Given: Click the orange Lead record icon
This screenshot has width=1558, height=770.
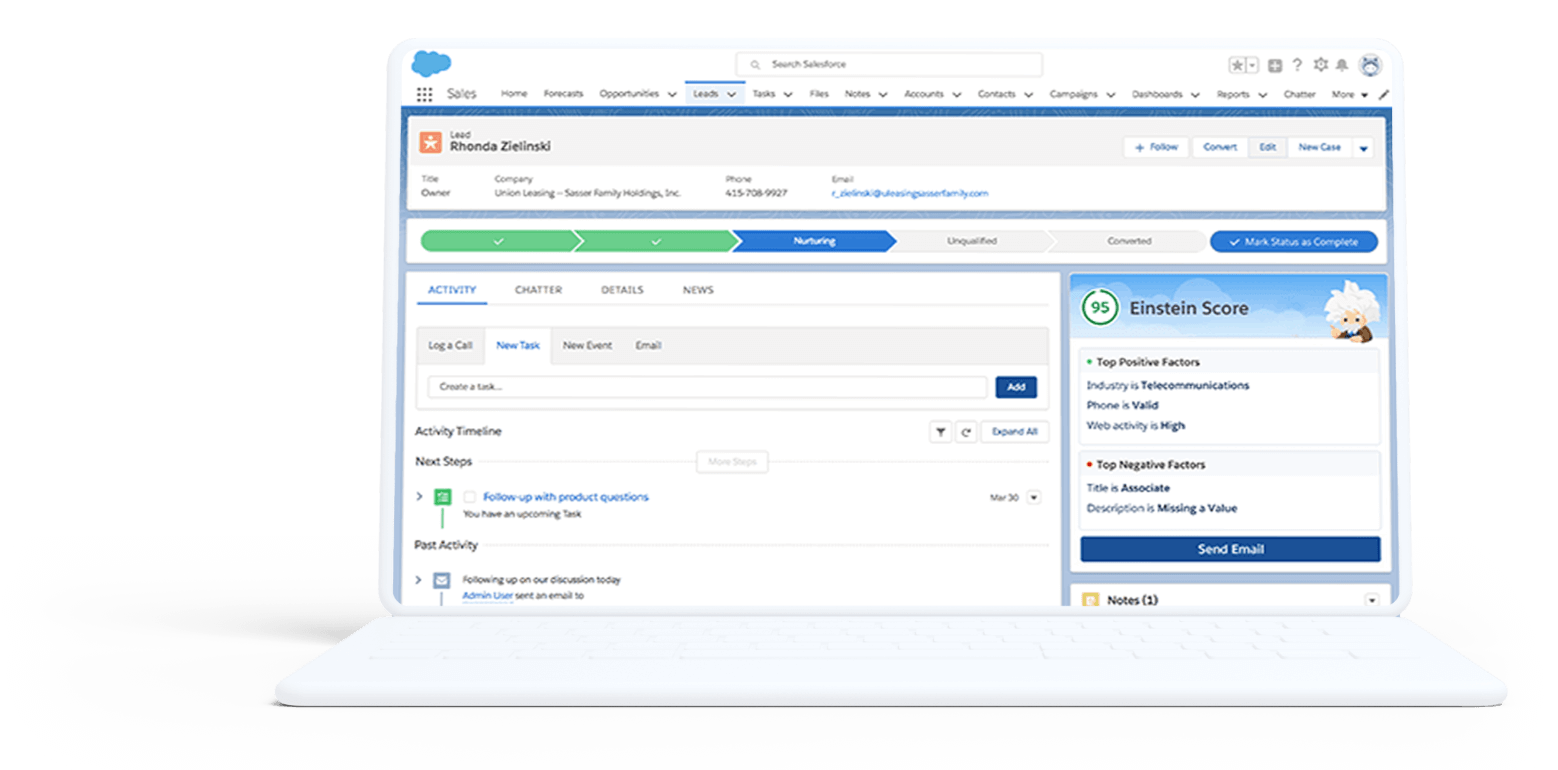Looking at the screenshot, I should pos(430,142).
